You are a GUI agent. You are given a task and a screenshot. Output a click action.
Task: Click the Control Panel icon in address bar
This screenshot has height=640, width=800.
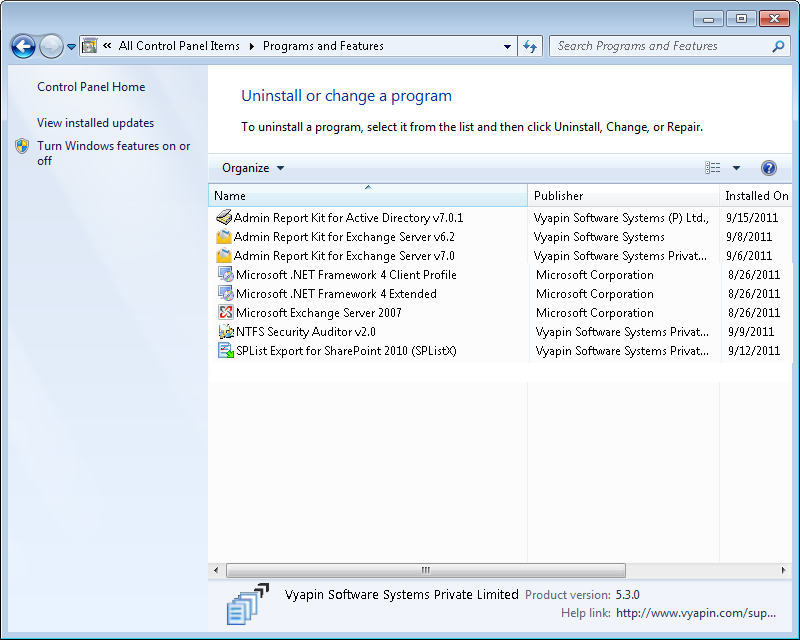(x=89, y=46)
